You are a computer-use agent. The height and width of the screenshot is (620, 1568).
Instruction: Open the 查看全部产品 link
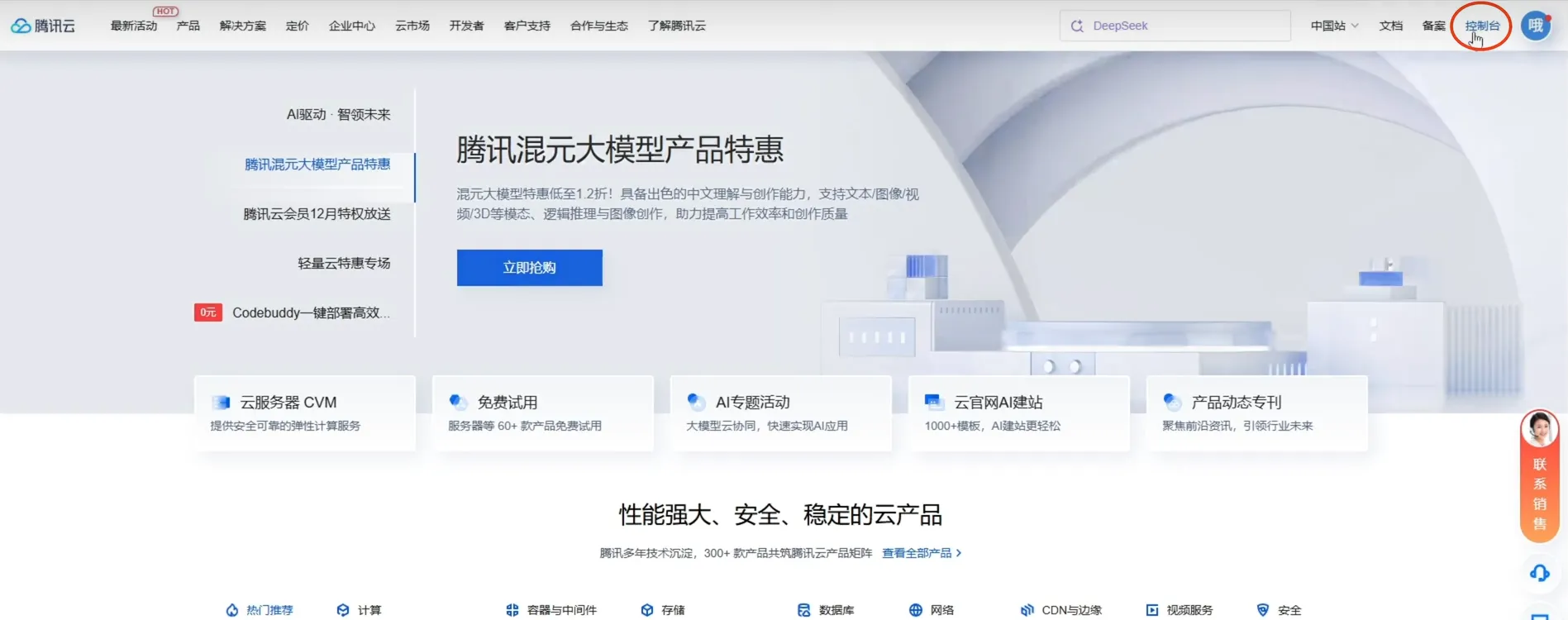[921, 553]
